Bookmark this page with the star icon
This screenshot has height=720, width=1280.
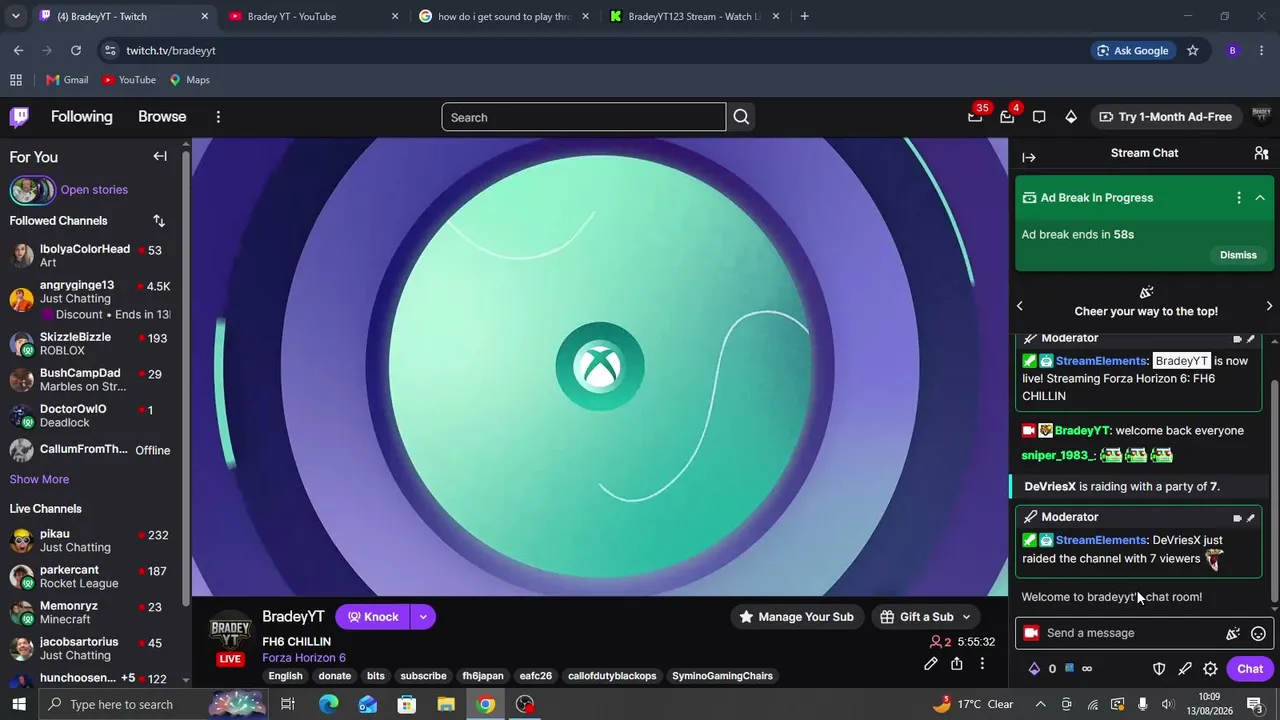pos(1192,51)
